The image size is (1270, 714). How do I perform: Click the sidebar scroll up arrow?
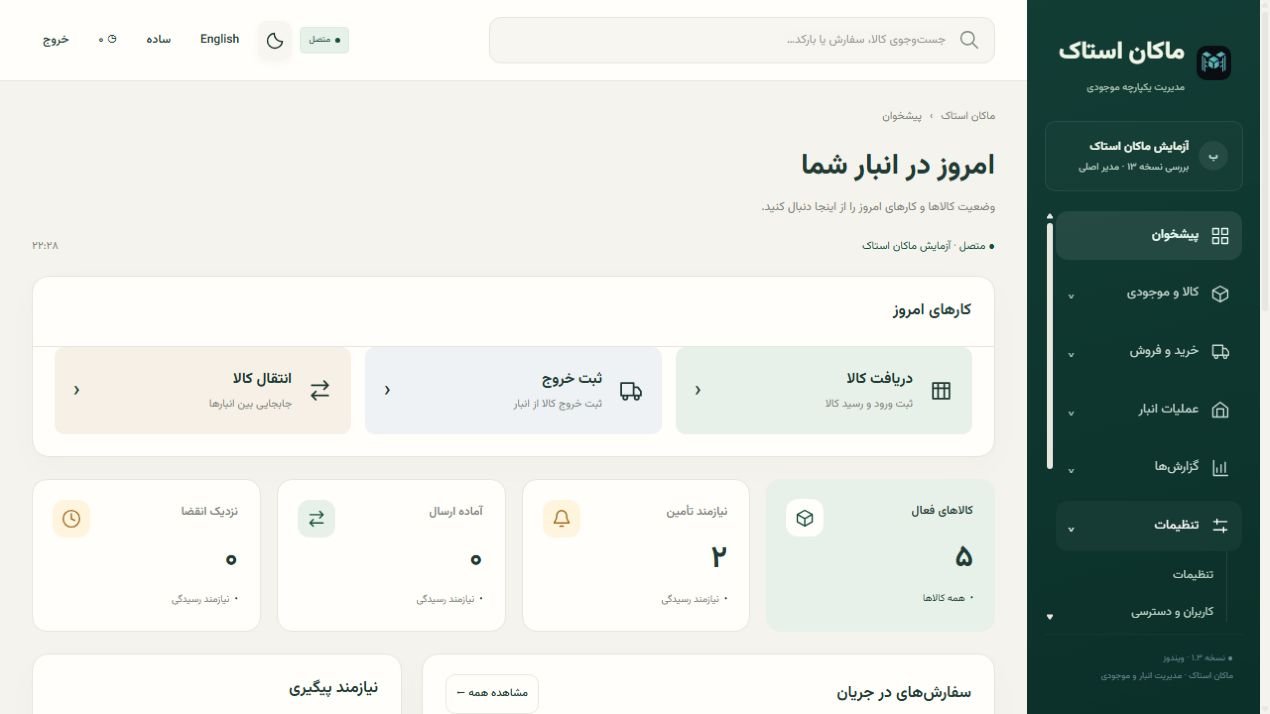pyautogui.click(x=1050, y=215)
